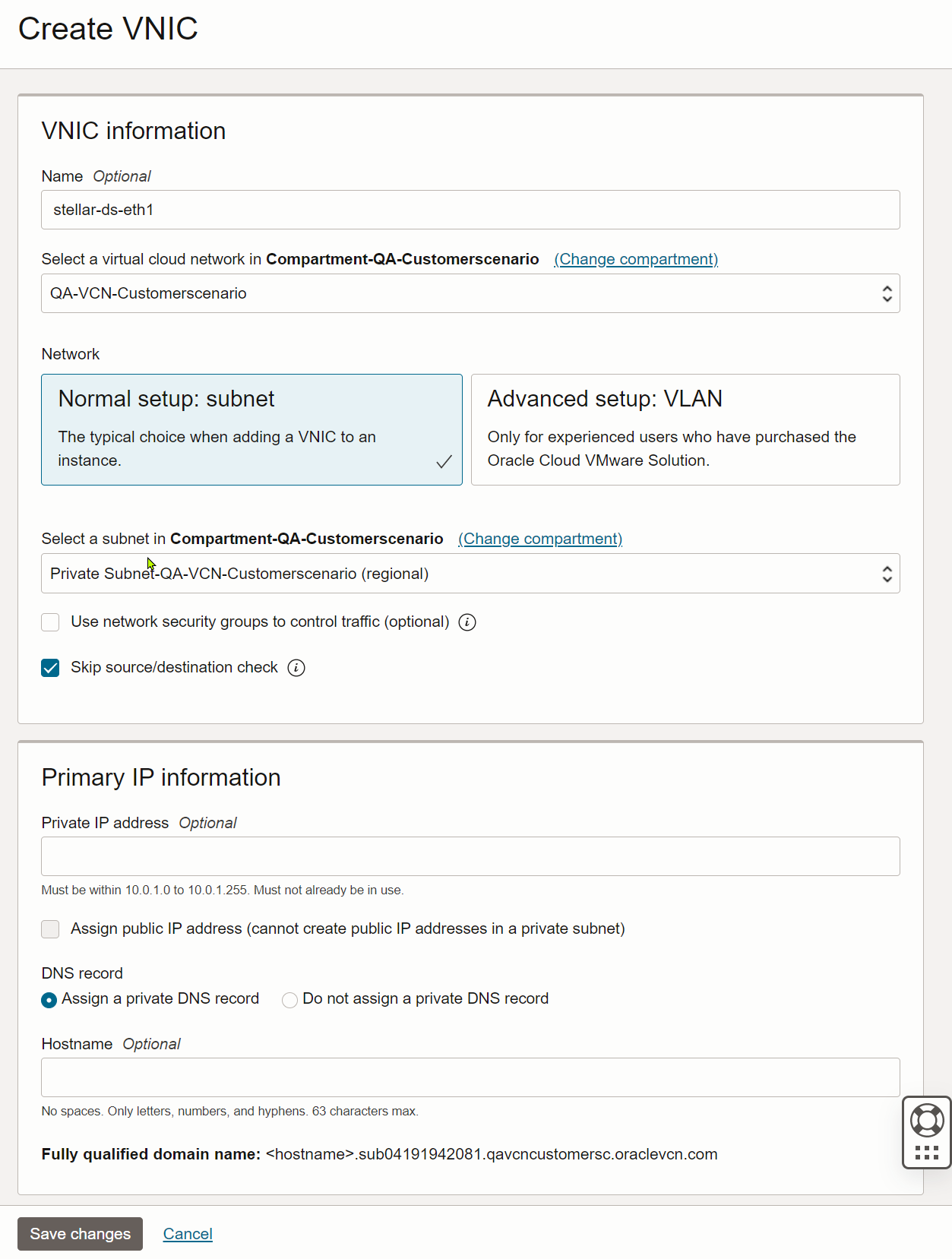Screen dimensions: 952x1259
Task: Choose Advanced setup: VLAN option
Action: pyautogui.click(x=685, y=429)
